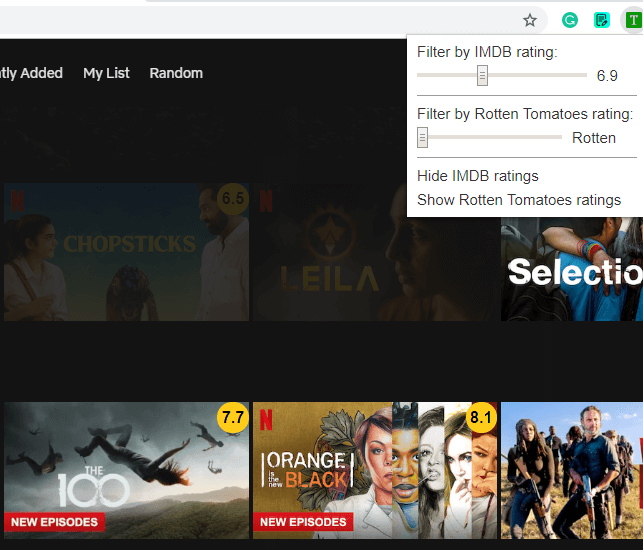
Task: Click the Filter by IMDB rating label
Action: click(487, 52)
